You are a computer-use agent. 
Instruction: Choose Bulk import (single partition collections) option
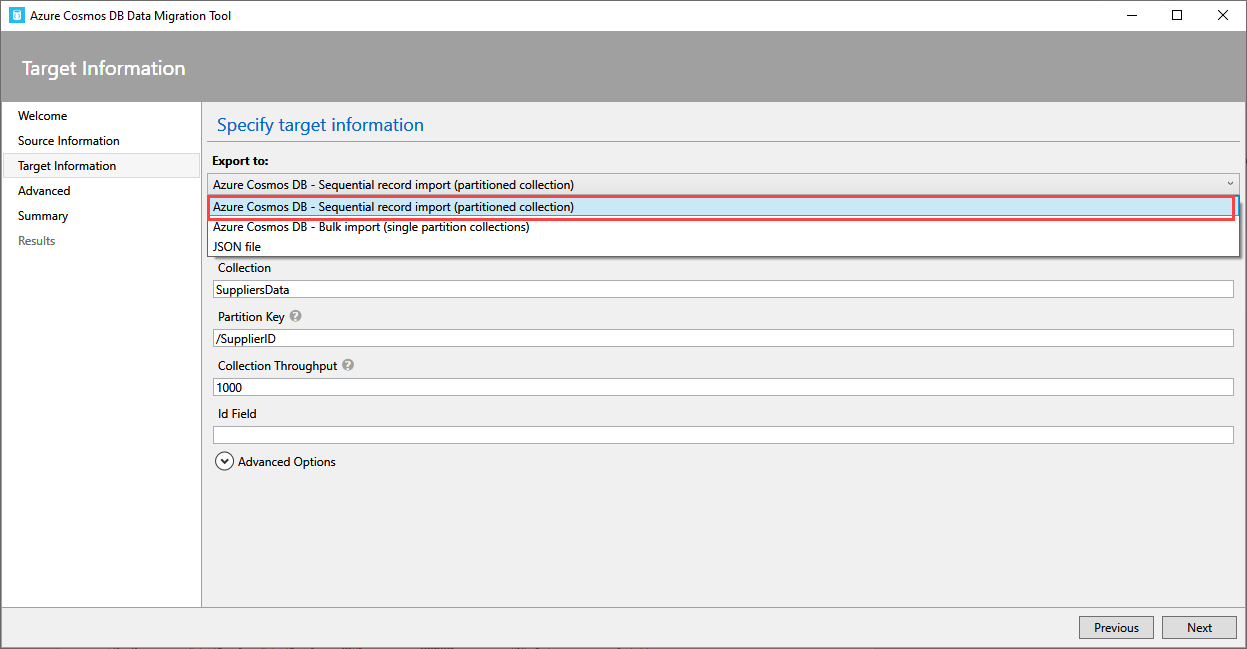[722, 227]
